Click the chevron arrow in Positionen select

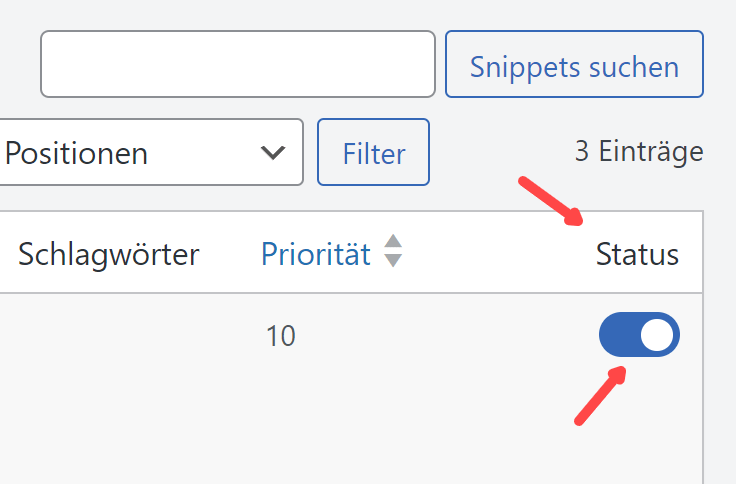click(x=272, y=153)
